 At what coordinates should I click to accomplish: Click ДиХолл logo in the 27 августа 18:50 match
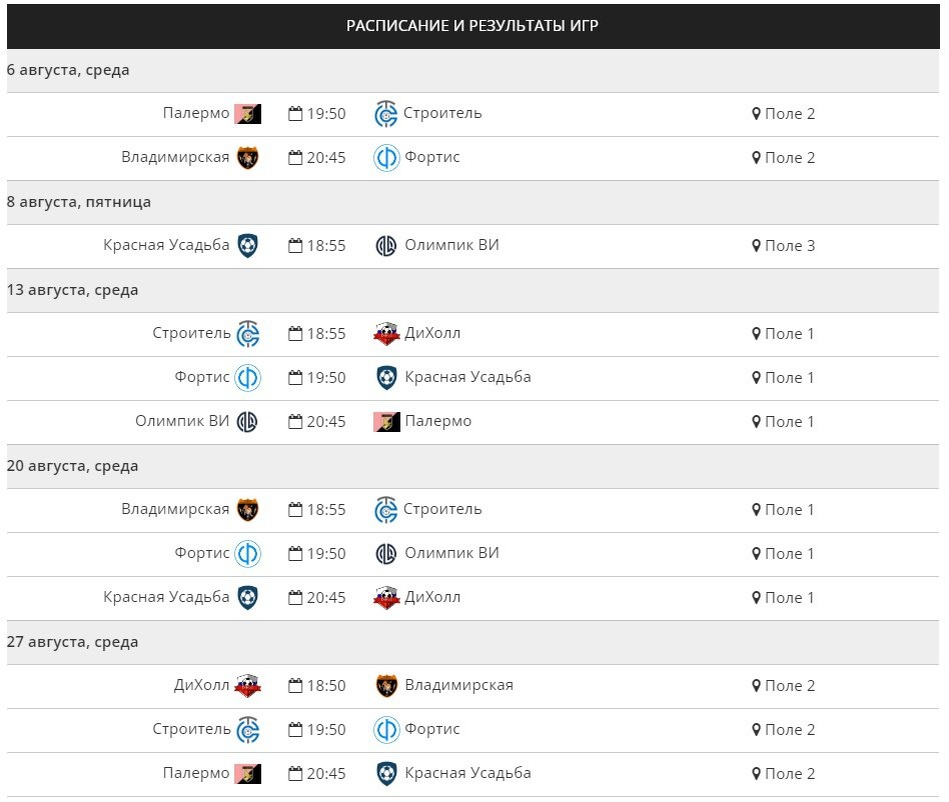(x=247, y=686)
